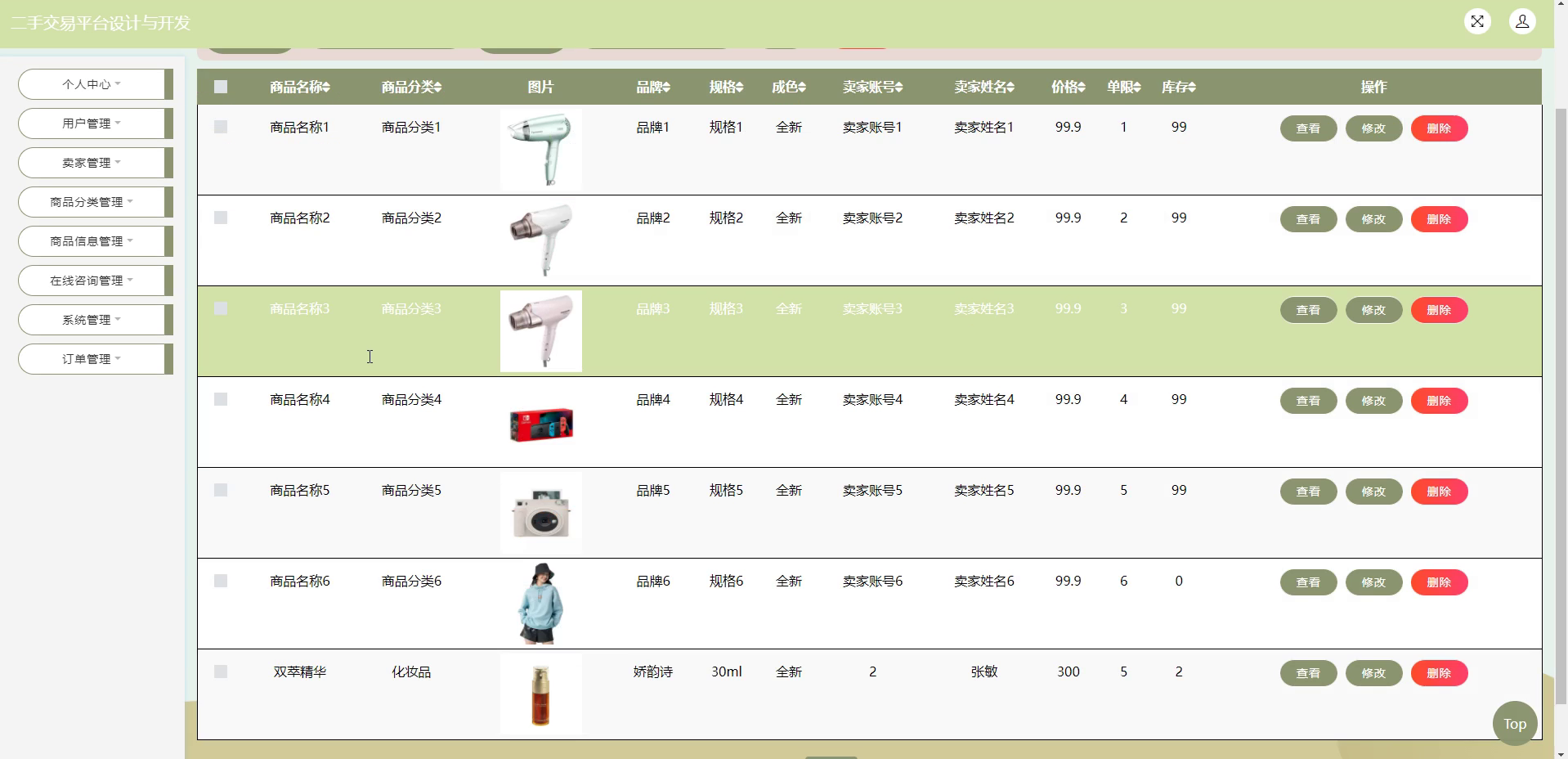Edit 商品名称4 using 修改 button
The height and width of the screenshot is (759, 1568).
(x=1373, y=401)
